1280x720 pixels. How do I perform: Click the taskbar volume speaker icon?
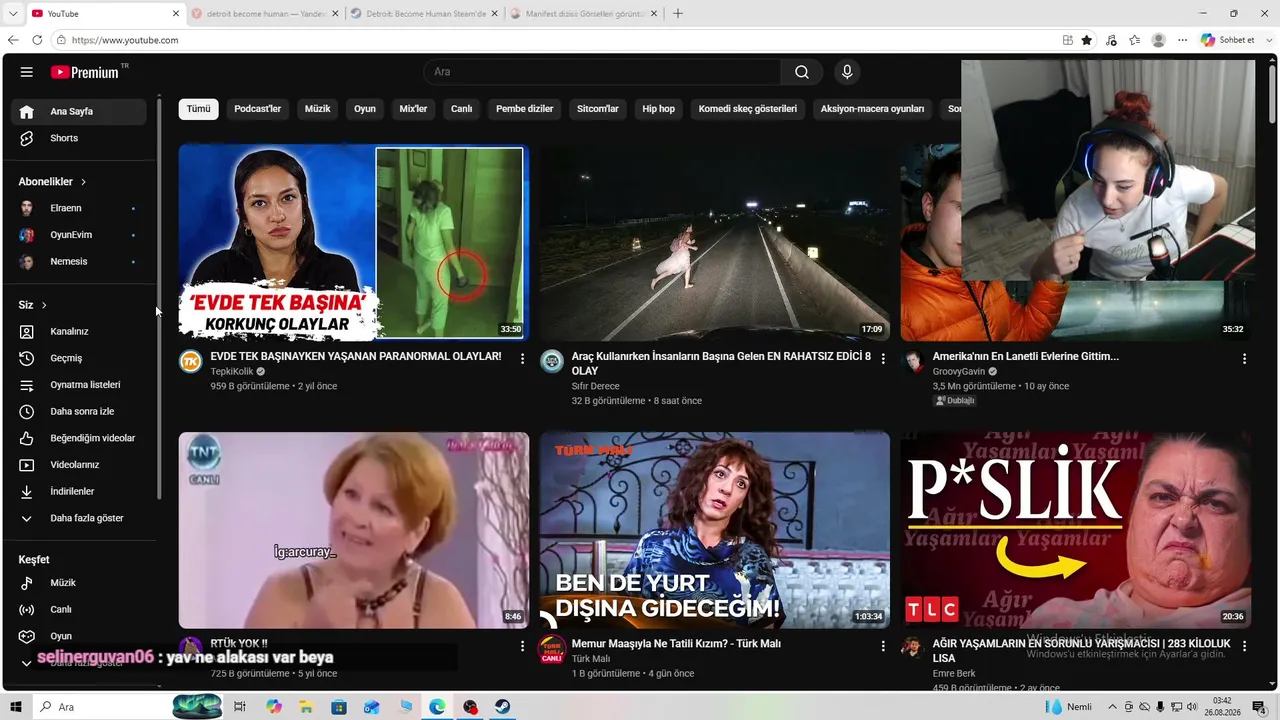point(1191,707)
